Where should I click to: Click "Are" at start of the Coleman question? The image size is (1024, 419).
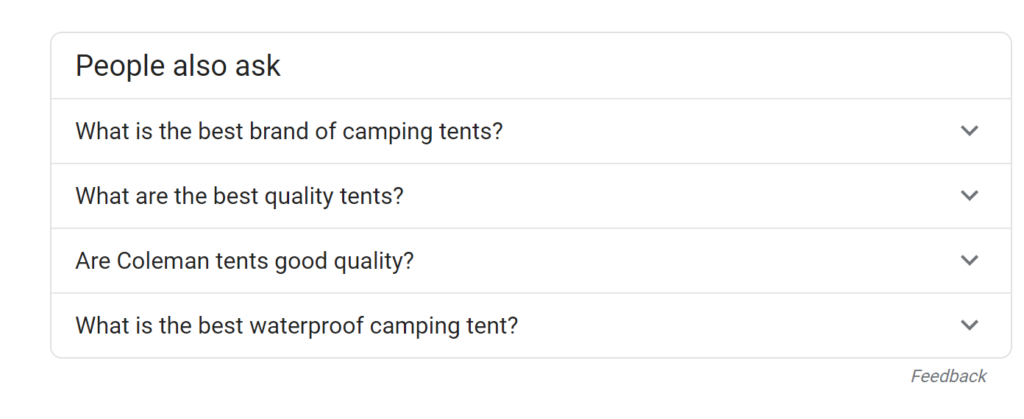pos(92,261)
